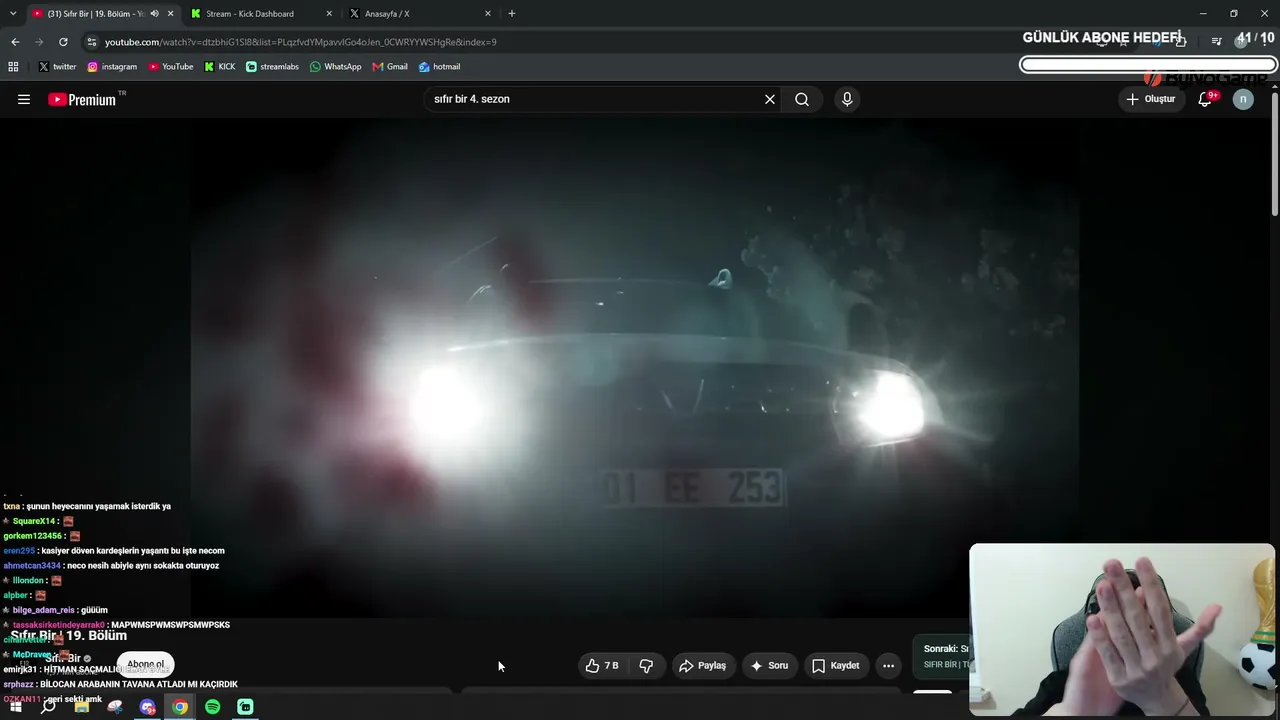Open Windows taskbar search
The image size is (1280, 720).
(x=48, y=707)
